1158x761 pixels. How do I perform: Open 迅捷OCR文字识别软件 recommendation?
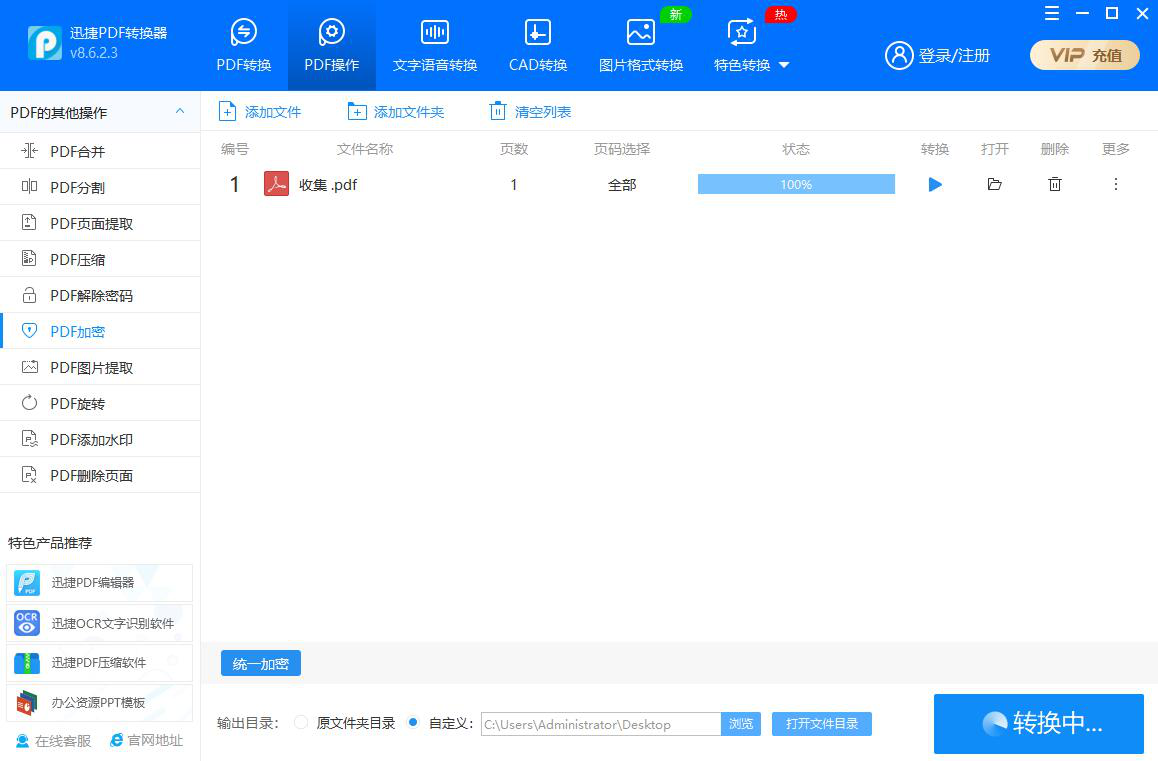click(99, 623)
